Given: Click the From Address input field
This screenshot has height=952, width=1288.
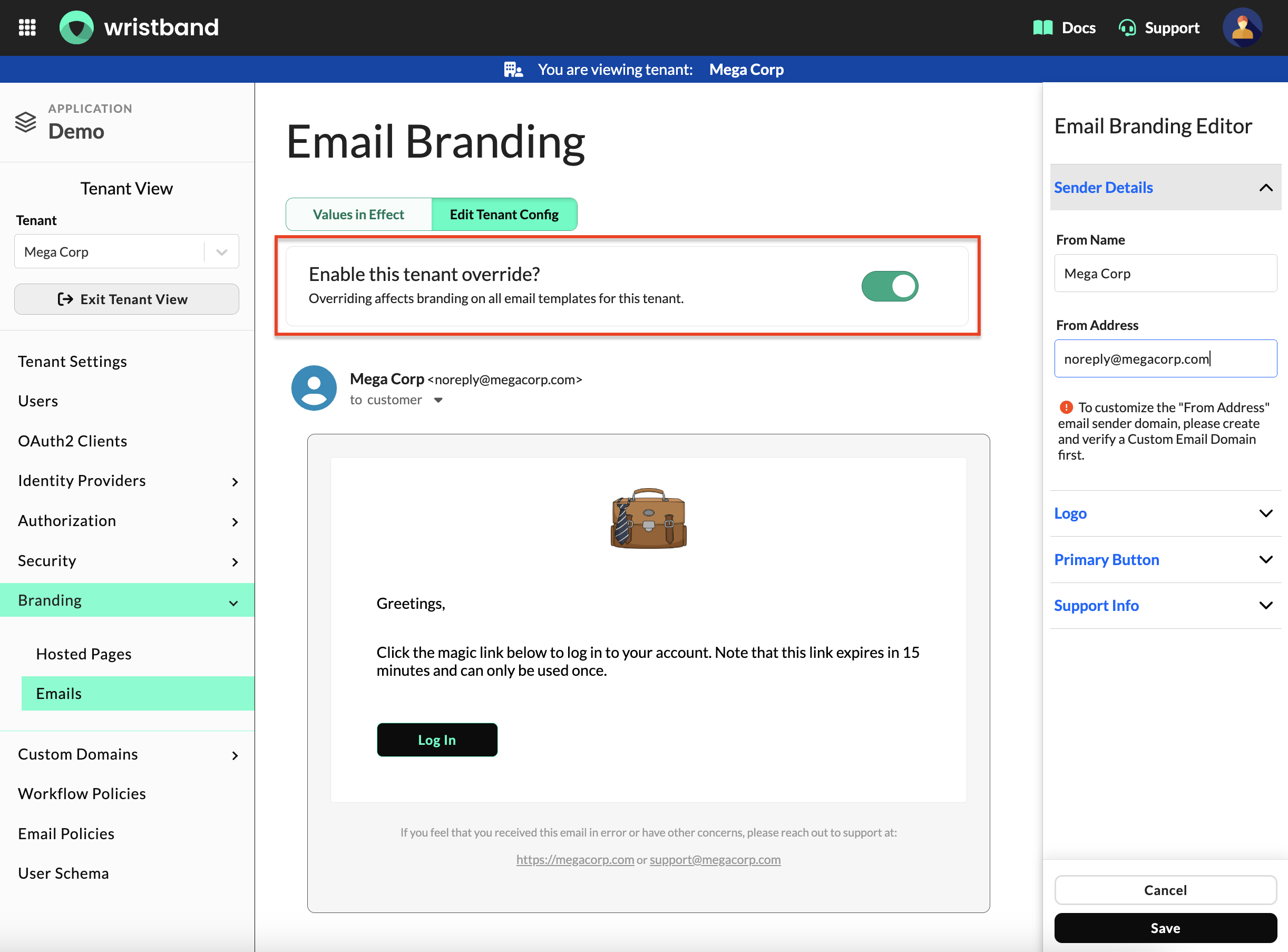Looking at the screenshot, I should click(x=1165, y=358).
